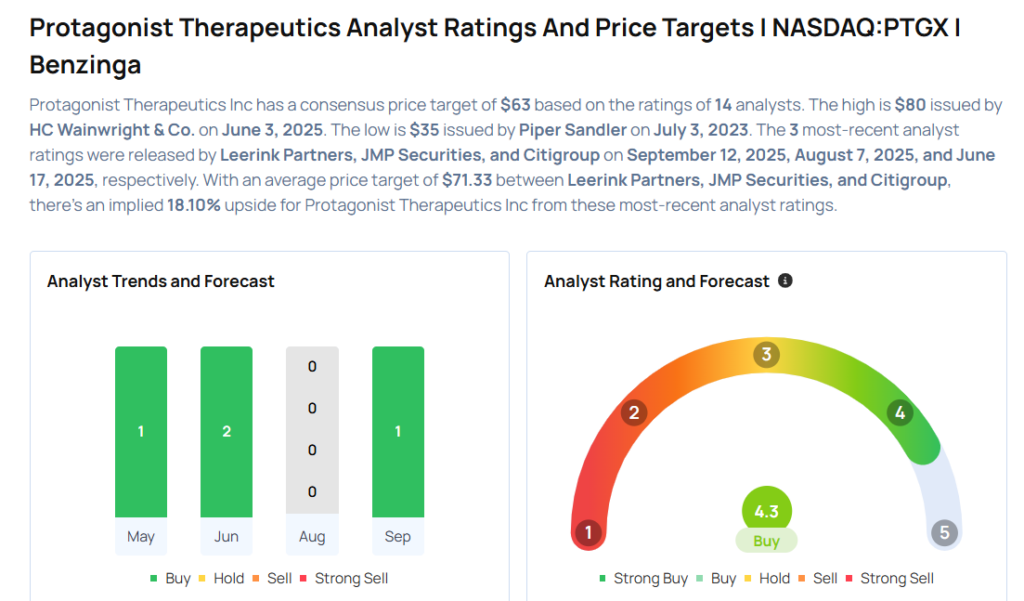The height and width of the screenshot is (601, 1024).
Task: Click the green May bar in trends chart
Action: tap(141, 431)
